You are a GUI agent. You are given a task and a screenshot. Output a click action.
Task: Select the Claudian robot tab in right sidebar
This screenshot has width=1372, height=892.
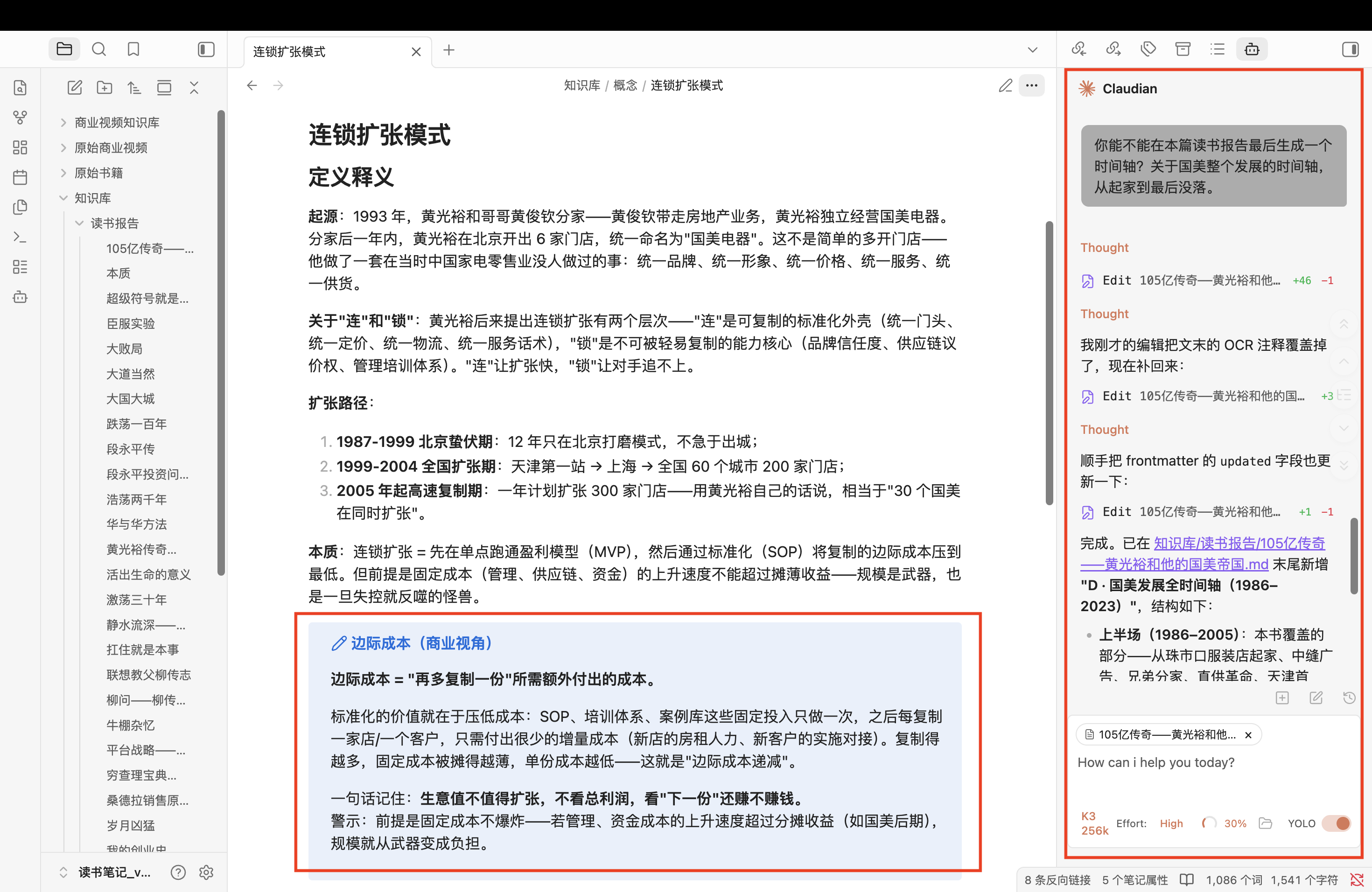click(x=1252, y=49)
